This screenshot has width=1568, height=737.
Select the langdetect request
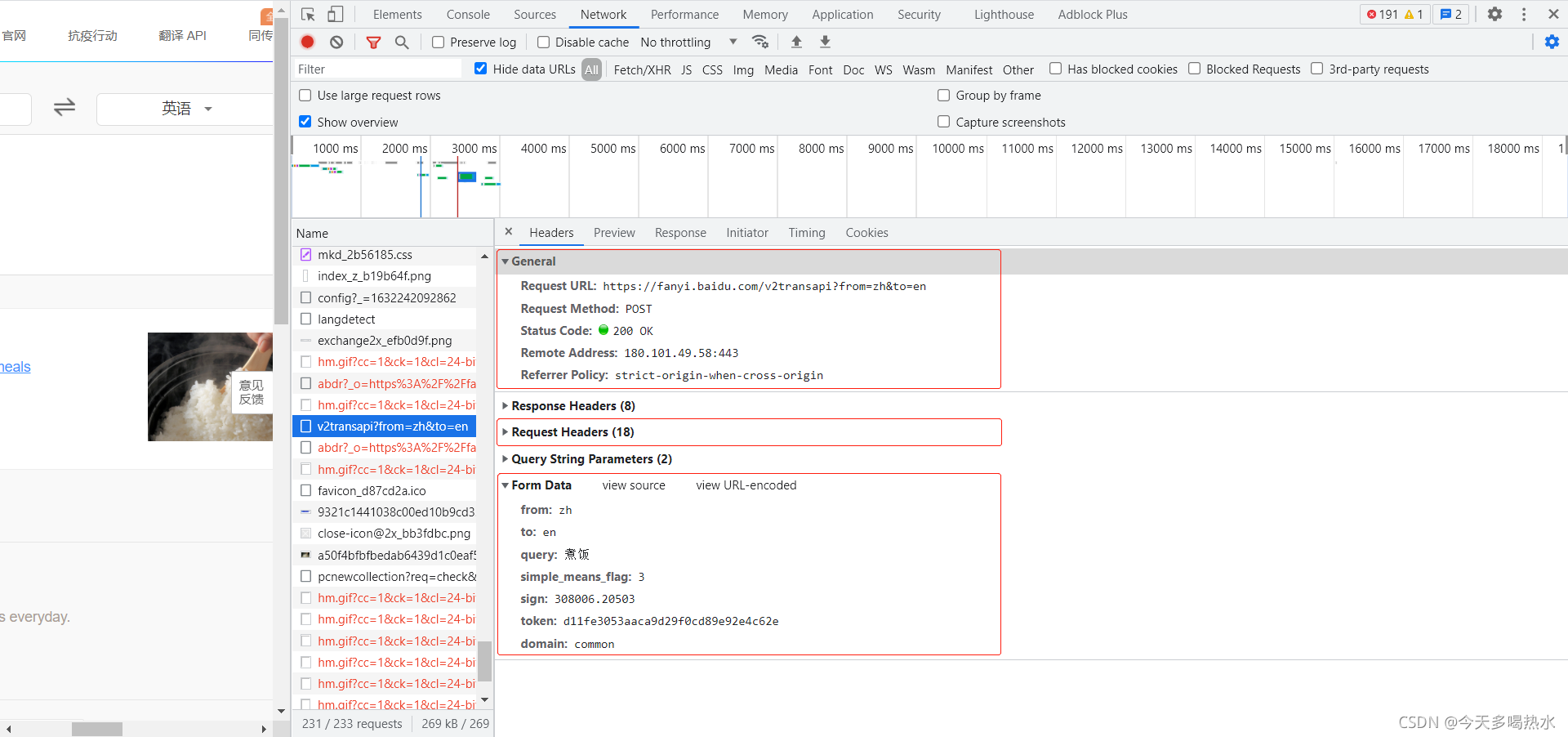click(385, 319)
